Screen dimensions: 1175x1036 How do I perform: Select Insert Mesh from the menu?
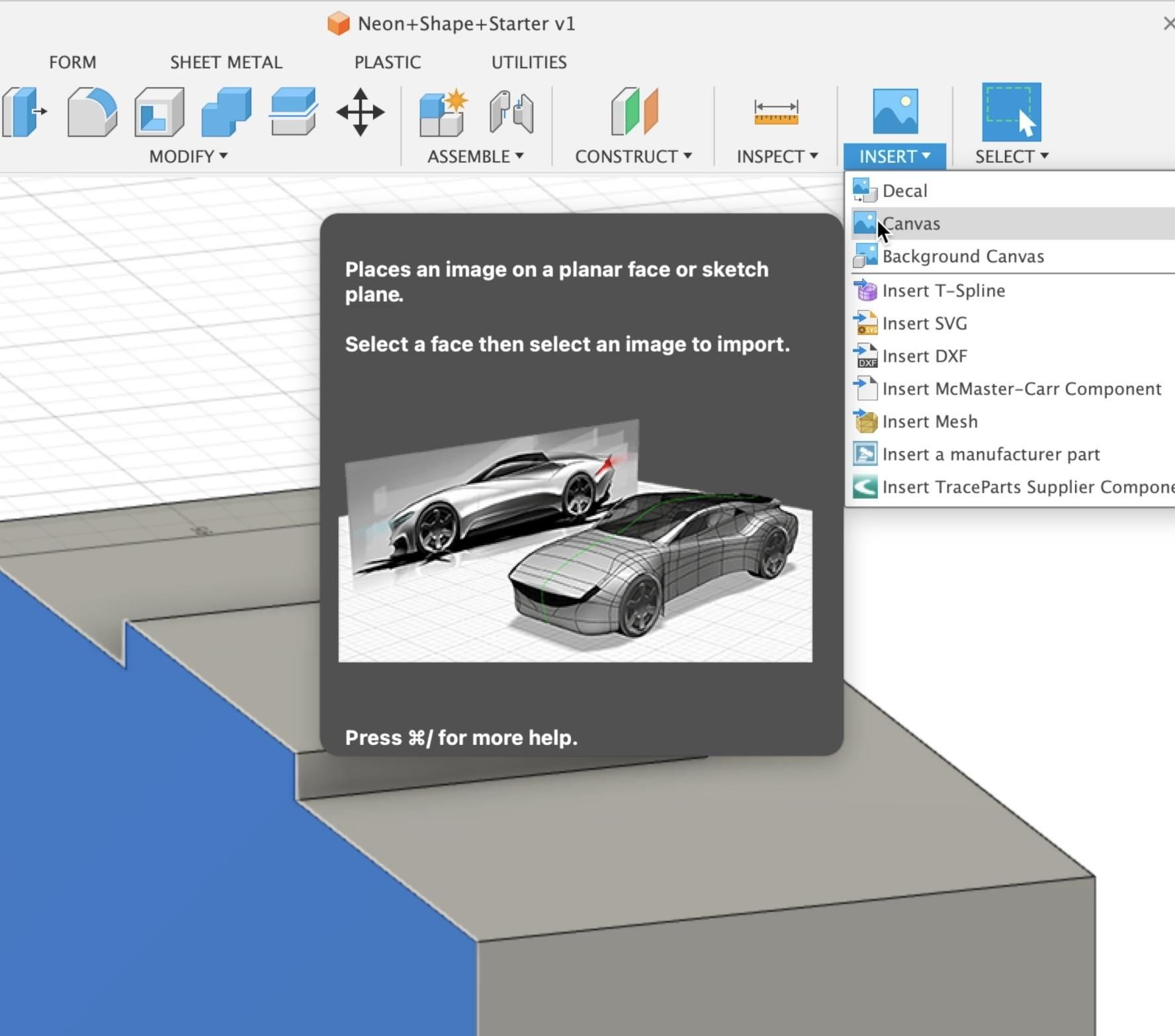(x=929, y=421)
